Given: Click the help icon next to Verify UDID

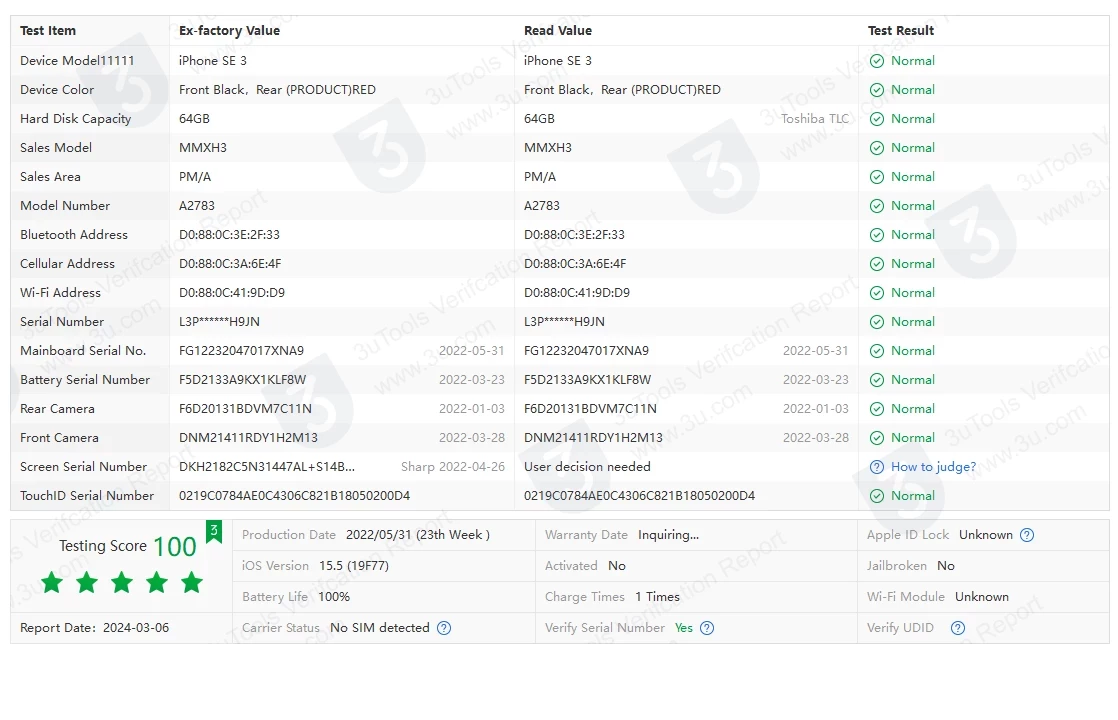Looking at the screenshot, I should coord(958,628).
